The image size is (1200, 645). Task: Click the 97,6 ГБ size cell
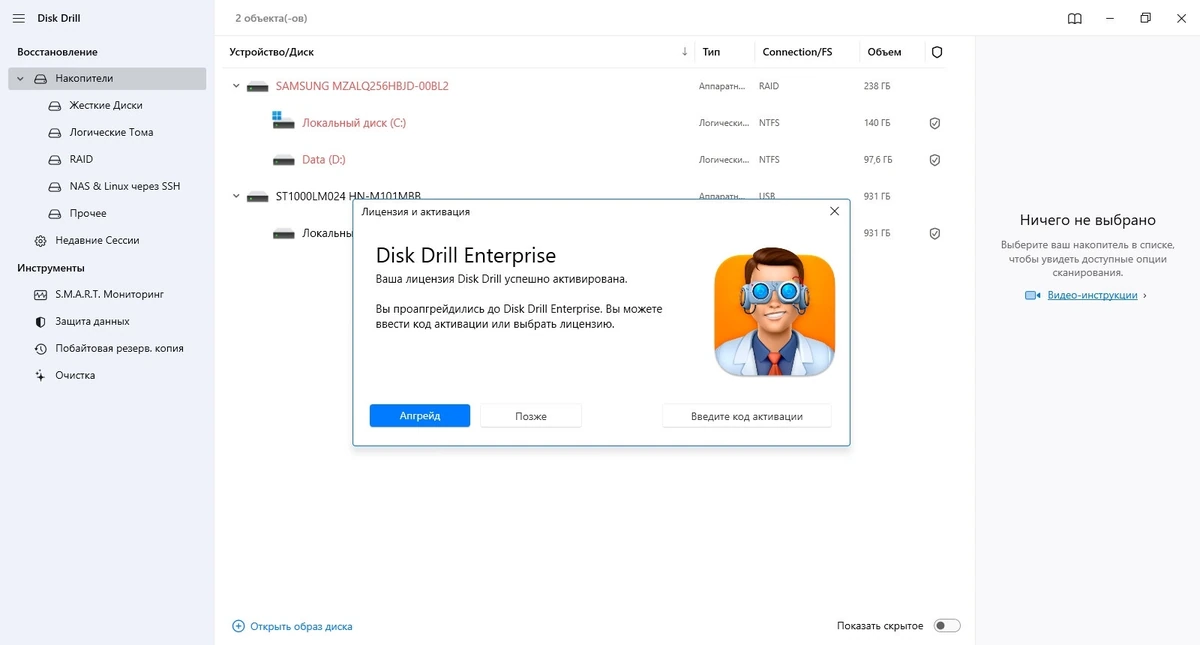pyautogui.click(x=878, y=159)
